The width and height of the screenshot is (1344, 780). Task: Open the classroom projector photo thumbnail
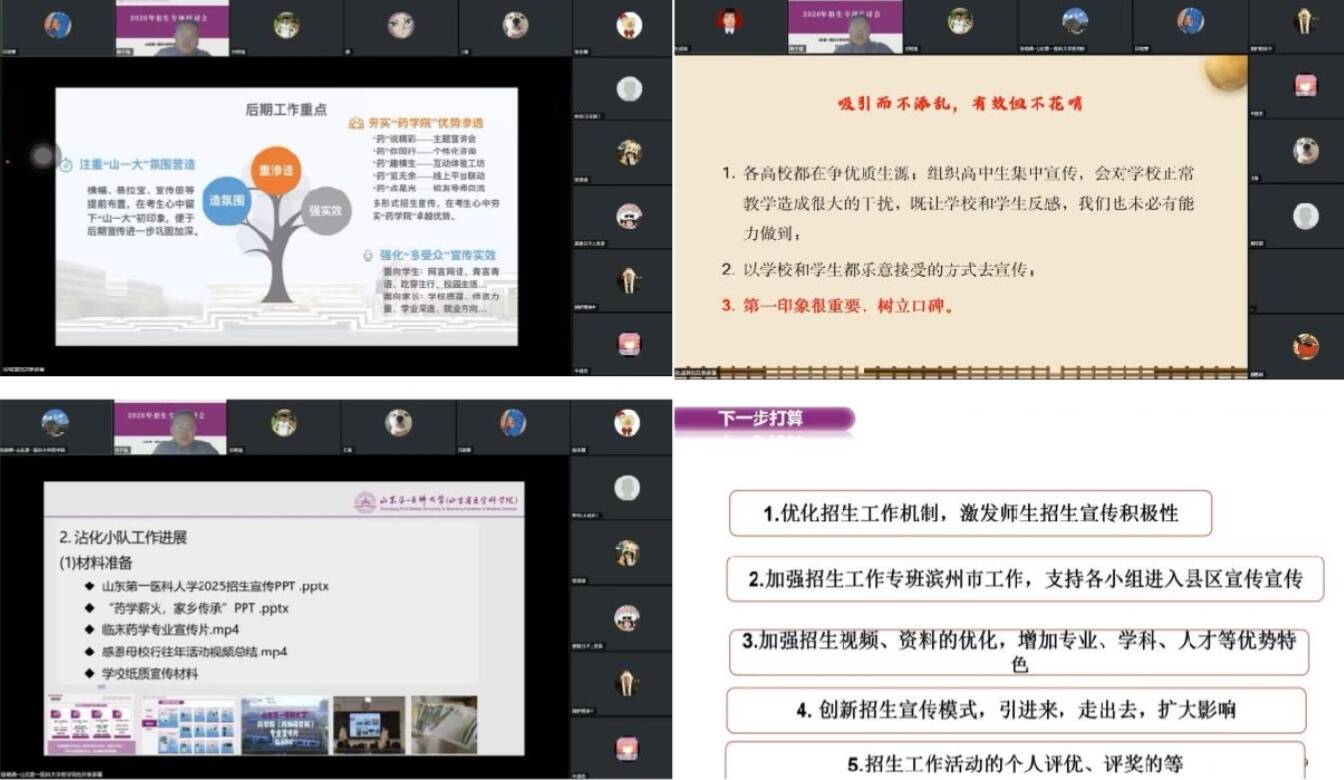pyautogui.click(x=369, y=725)
